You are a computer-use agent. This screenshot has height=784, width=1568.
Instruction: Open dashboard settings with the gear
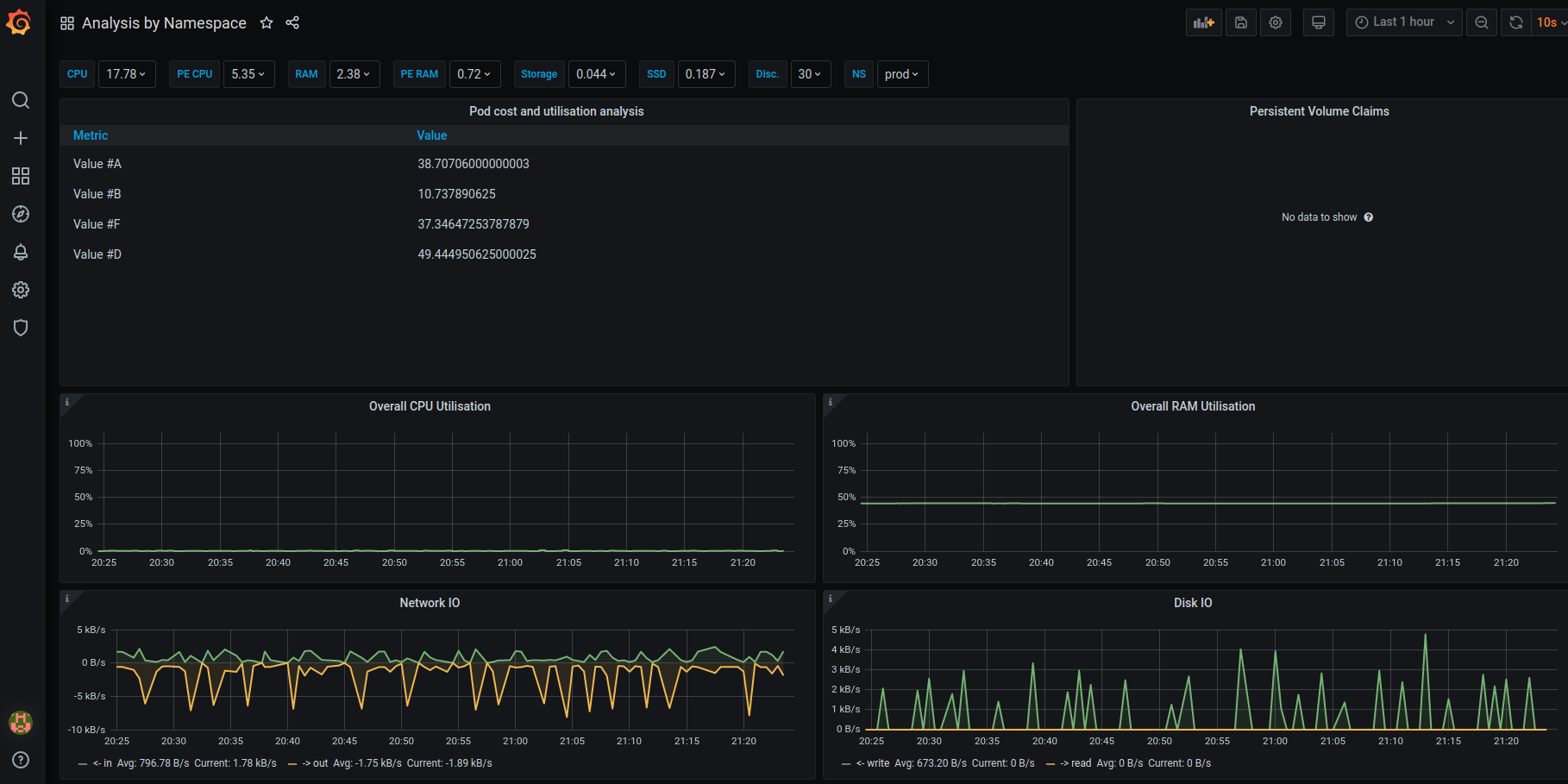pos(1275,22)
